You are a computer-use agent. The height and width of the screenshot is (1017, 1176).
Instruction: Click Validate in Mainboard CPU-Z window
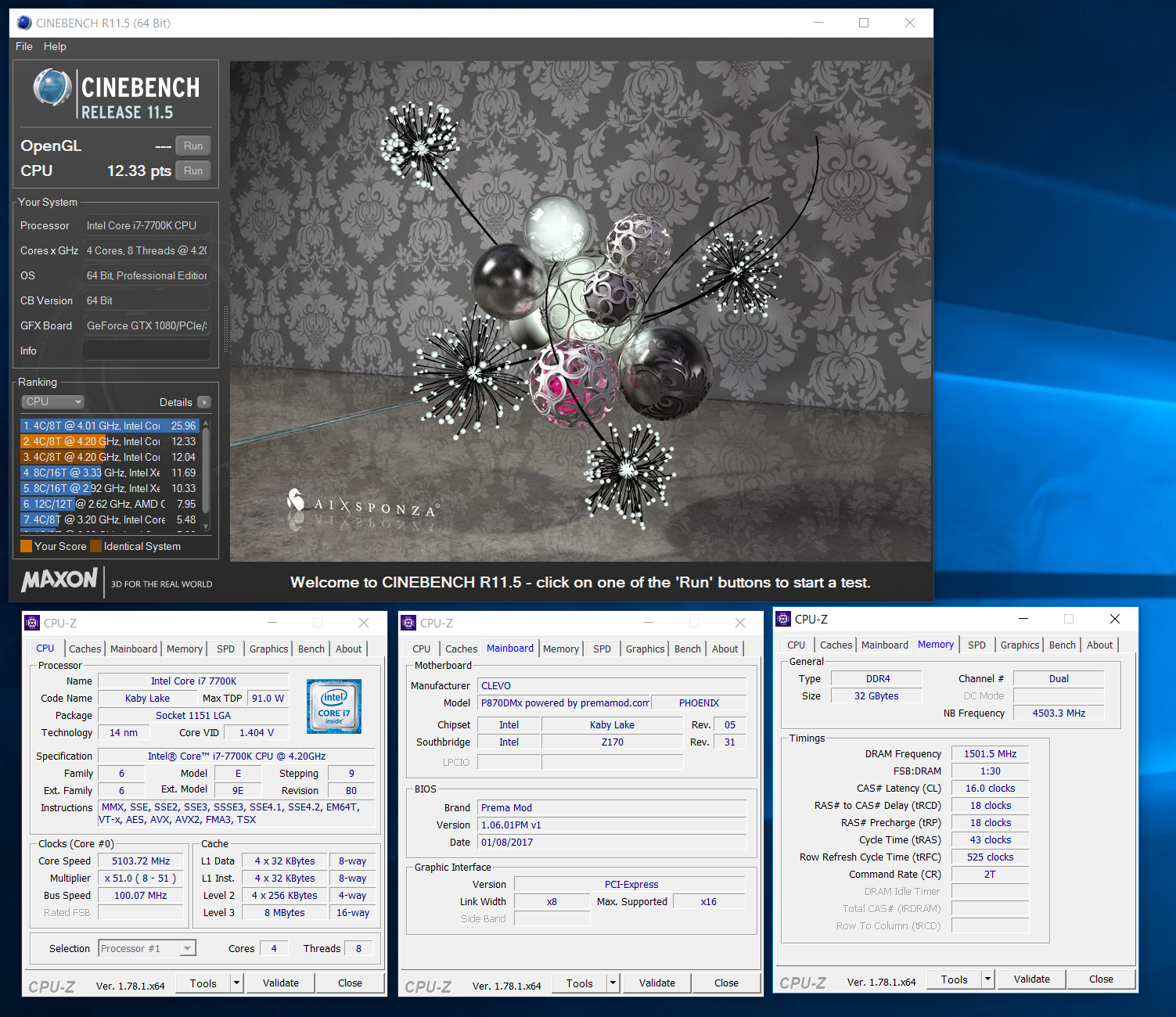click(657, 983)
